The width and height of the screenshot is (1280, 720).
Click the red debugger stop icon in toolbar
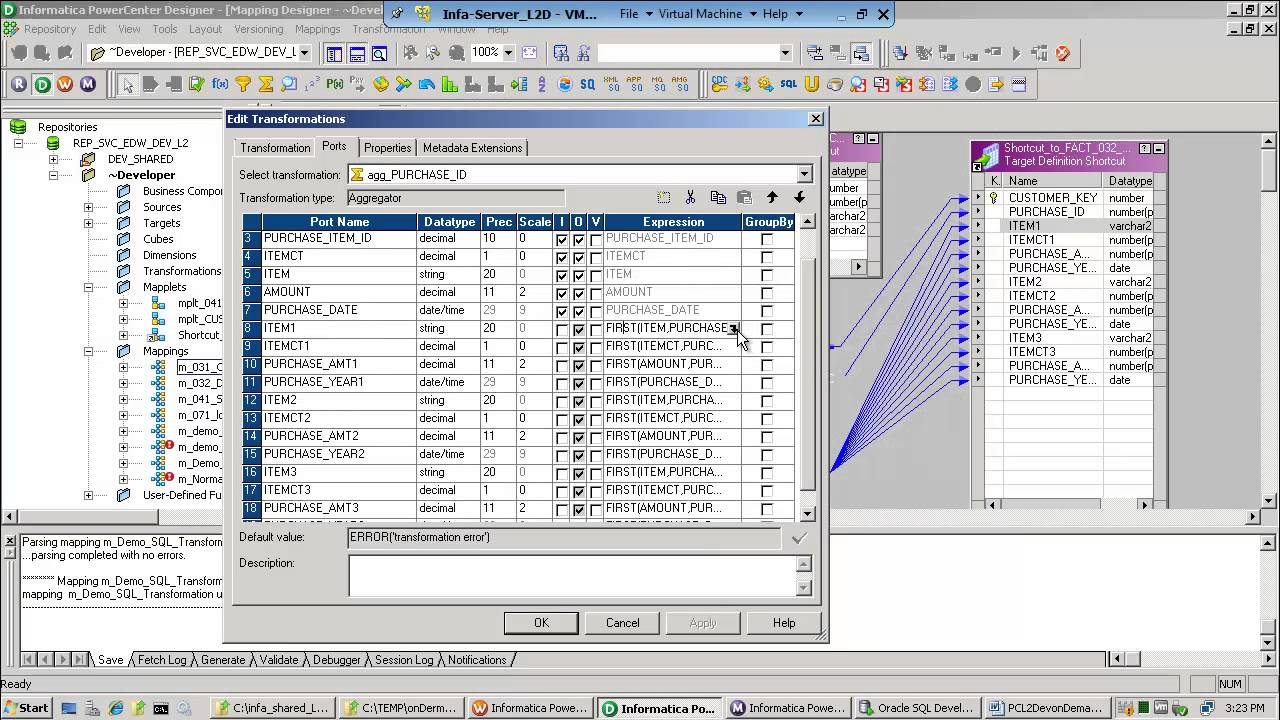point(1062,53)
